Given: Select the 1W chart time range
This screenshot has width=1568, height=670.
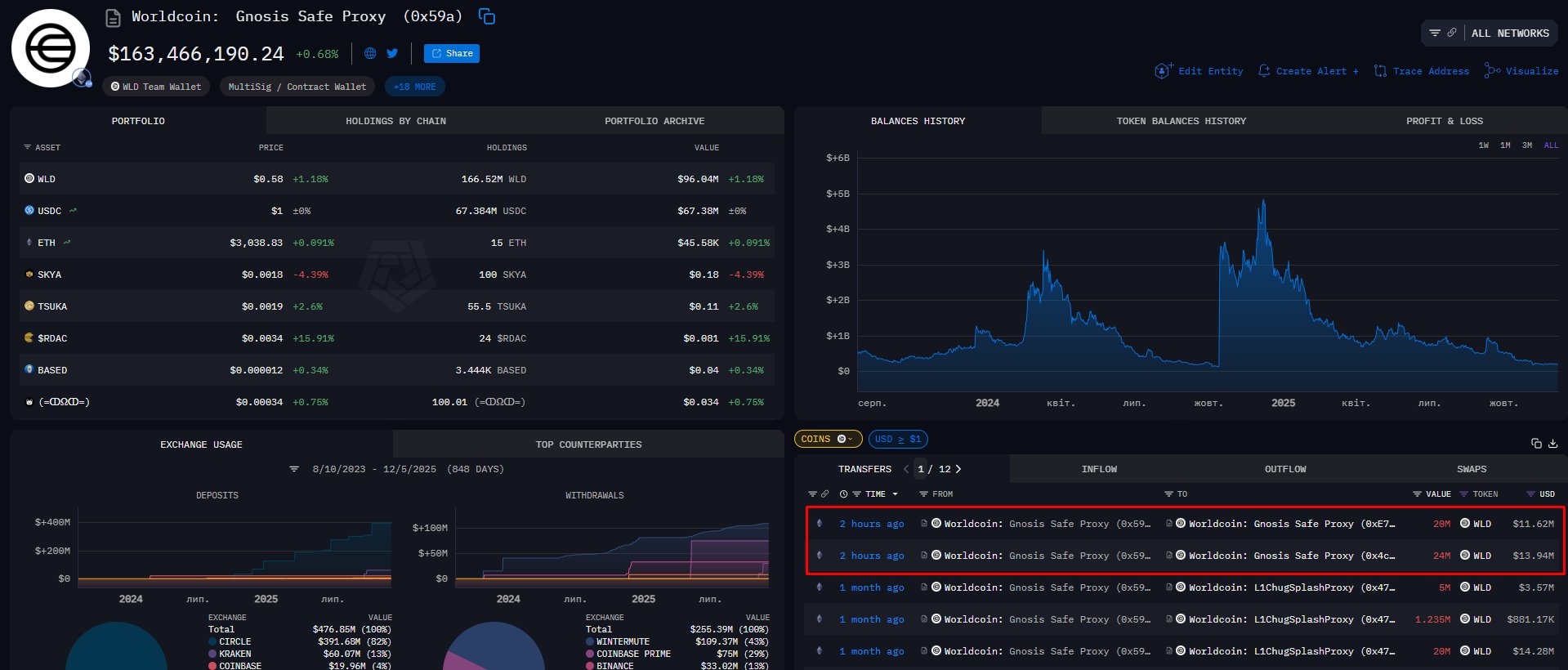Looking at the screenshot, I should click(1483, 145).
